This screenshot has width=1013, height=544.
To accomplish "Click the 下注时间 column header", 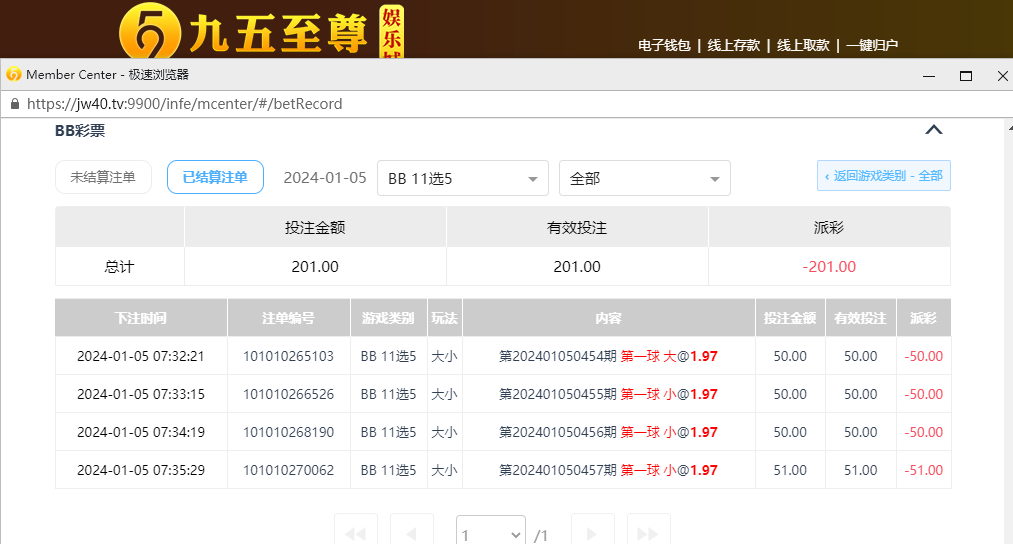I will (x=141, y=318).
